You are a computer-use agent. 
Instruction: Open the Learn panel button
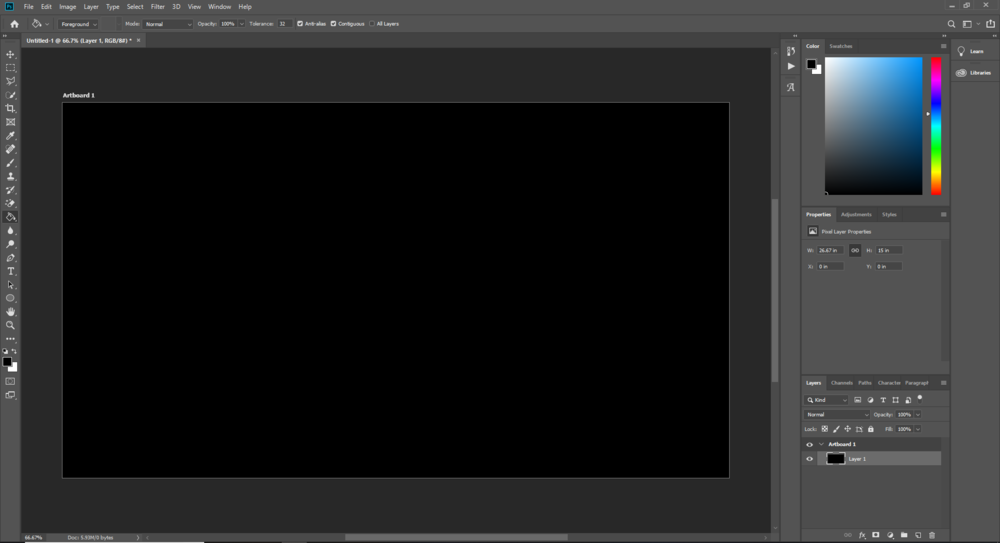[x=970, y=51]
